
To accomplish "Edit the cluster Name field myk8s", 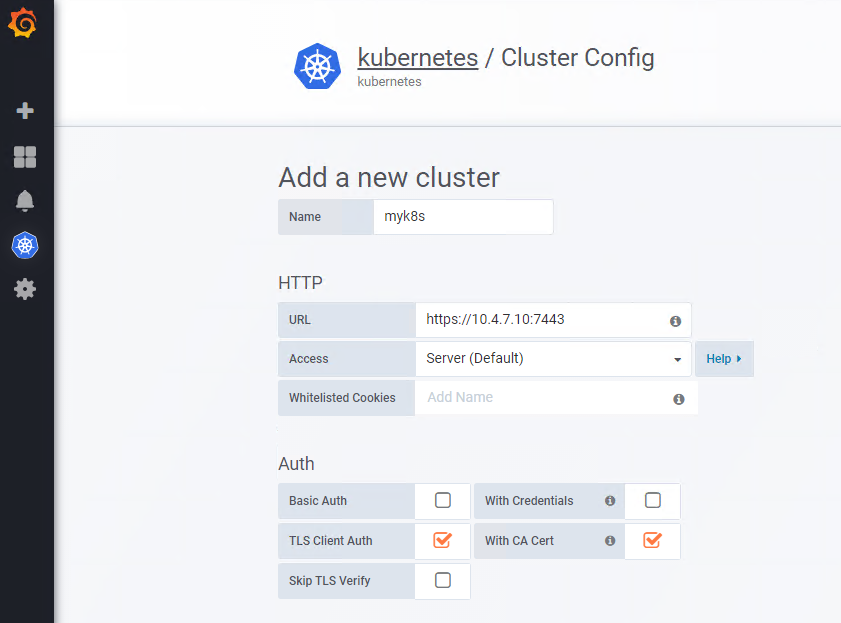I will 463,217.
